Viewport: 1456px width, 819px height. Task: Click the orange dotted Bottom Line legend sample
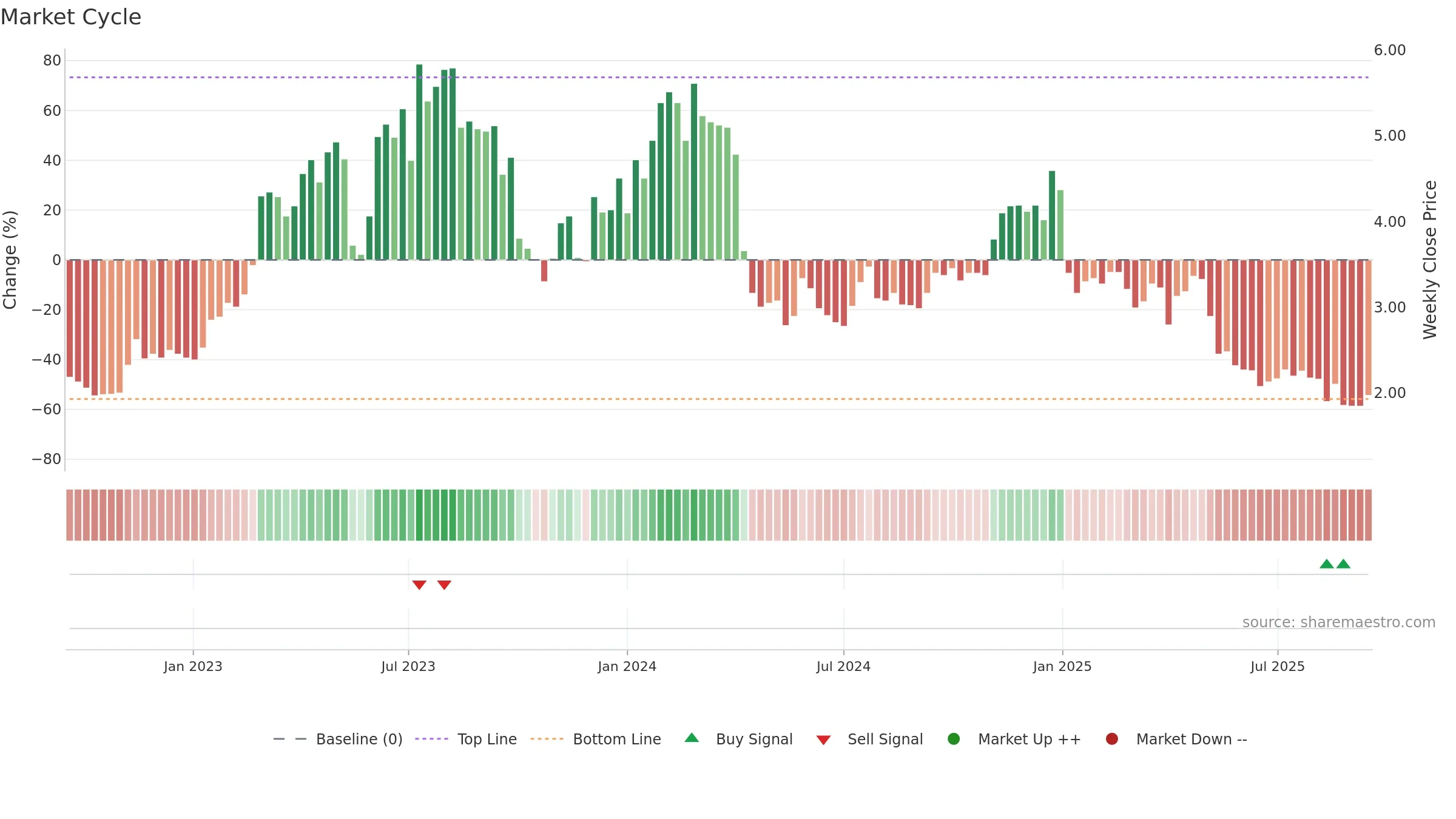[547, 739]
